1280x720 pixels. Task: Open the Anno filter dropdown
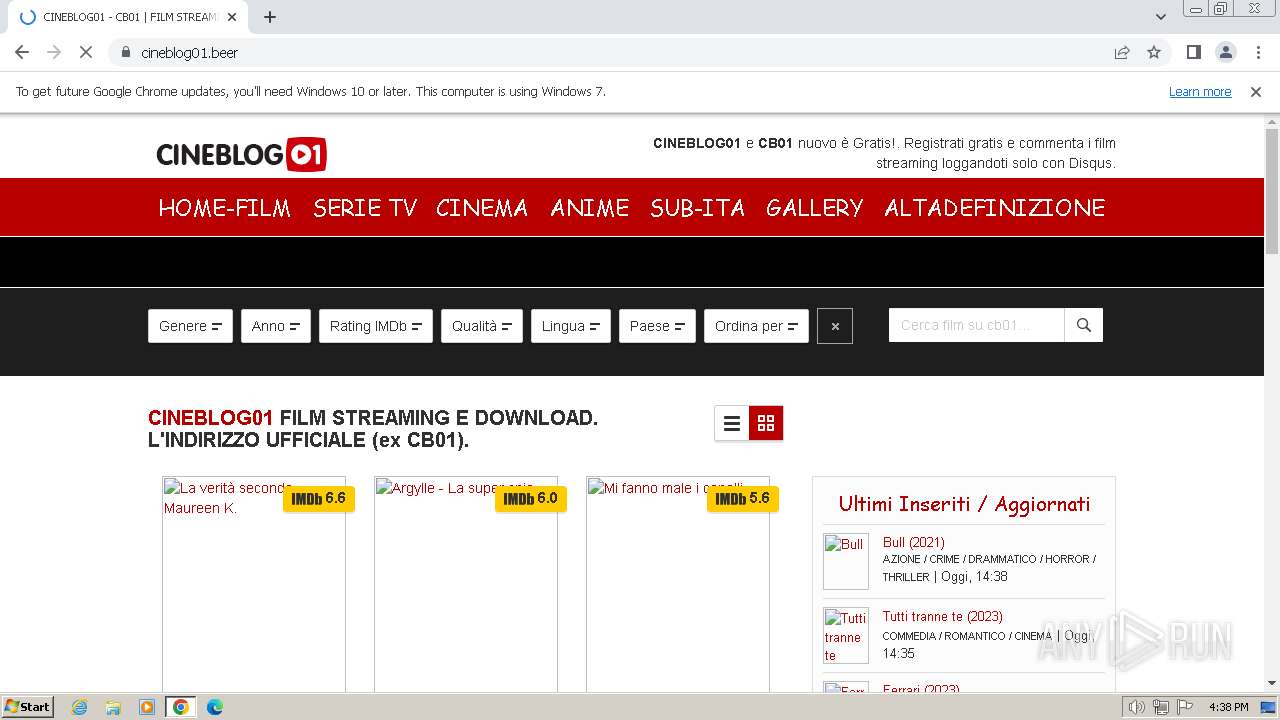[276, 326]
